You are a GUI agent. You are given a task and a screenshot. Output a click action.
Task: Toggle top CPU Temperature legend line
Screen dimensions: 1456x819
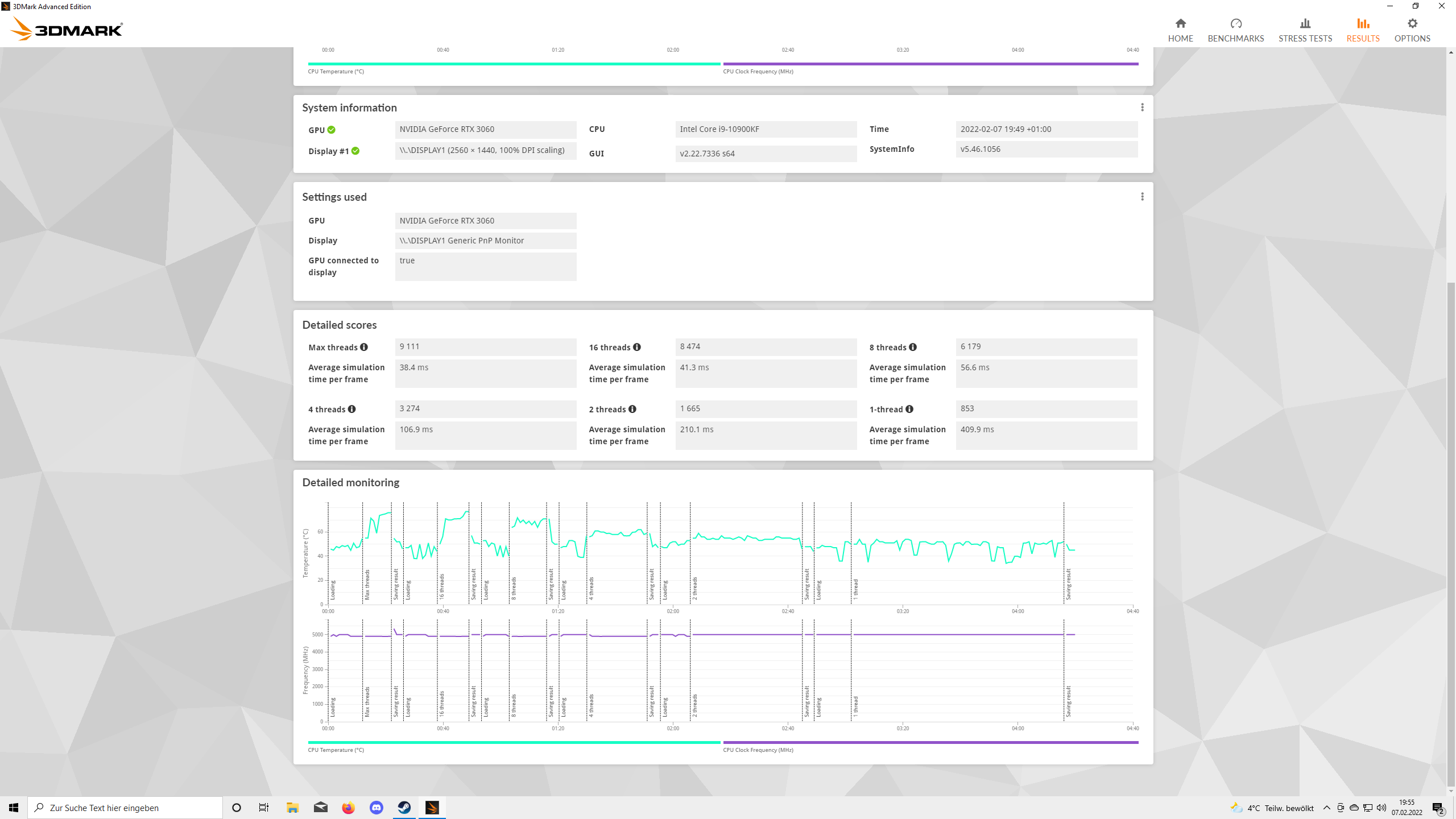[x=514, y=64]
